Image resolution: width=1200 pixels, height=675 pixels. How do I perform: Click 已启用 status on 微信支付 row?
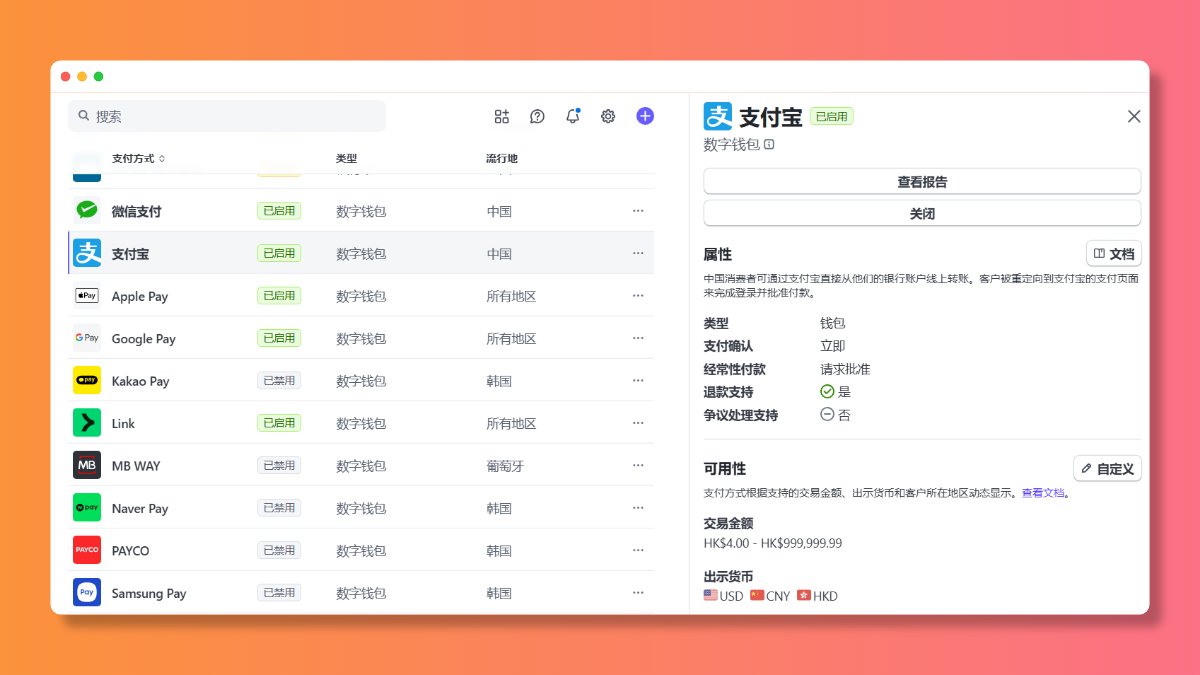(279, 211)
